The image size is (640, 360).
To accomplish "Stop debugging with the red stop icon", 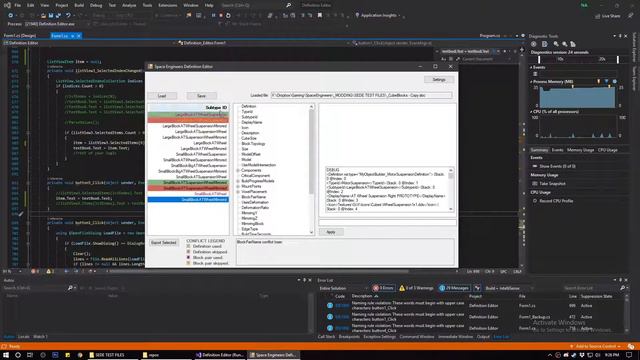I will (x=221, y=16).
